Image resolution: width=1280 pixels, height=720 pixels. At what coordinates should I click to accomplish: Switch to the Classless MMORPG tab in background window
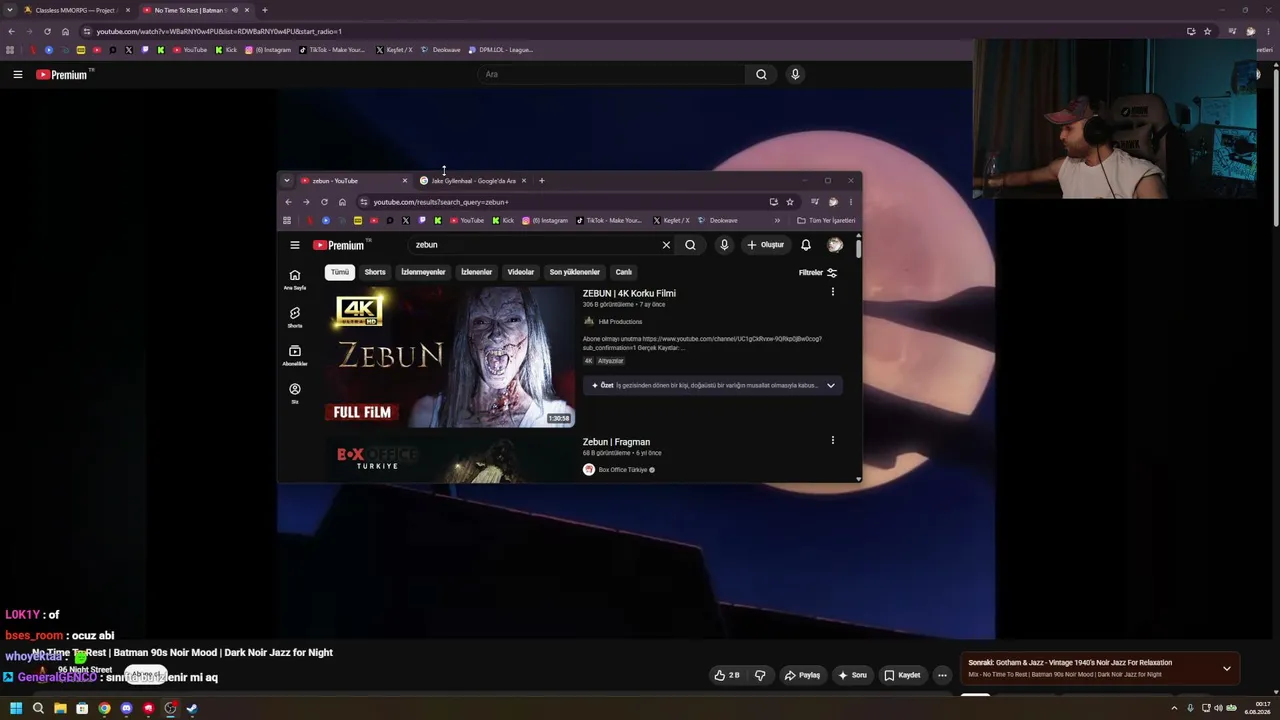(x=75, y=10)
